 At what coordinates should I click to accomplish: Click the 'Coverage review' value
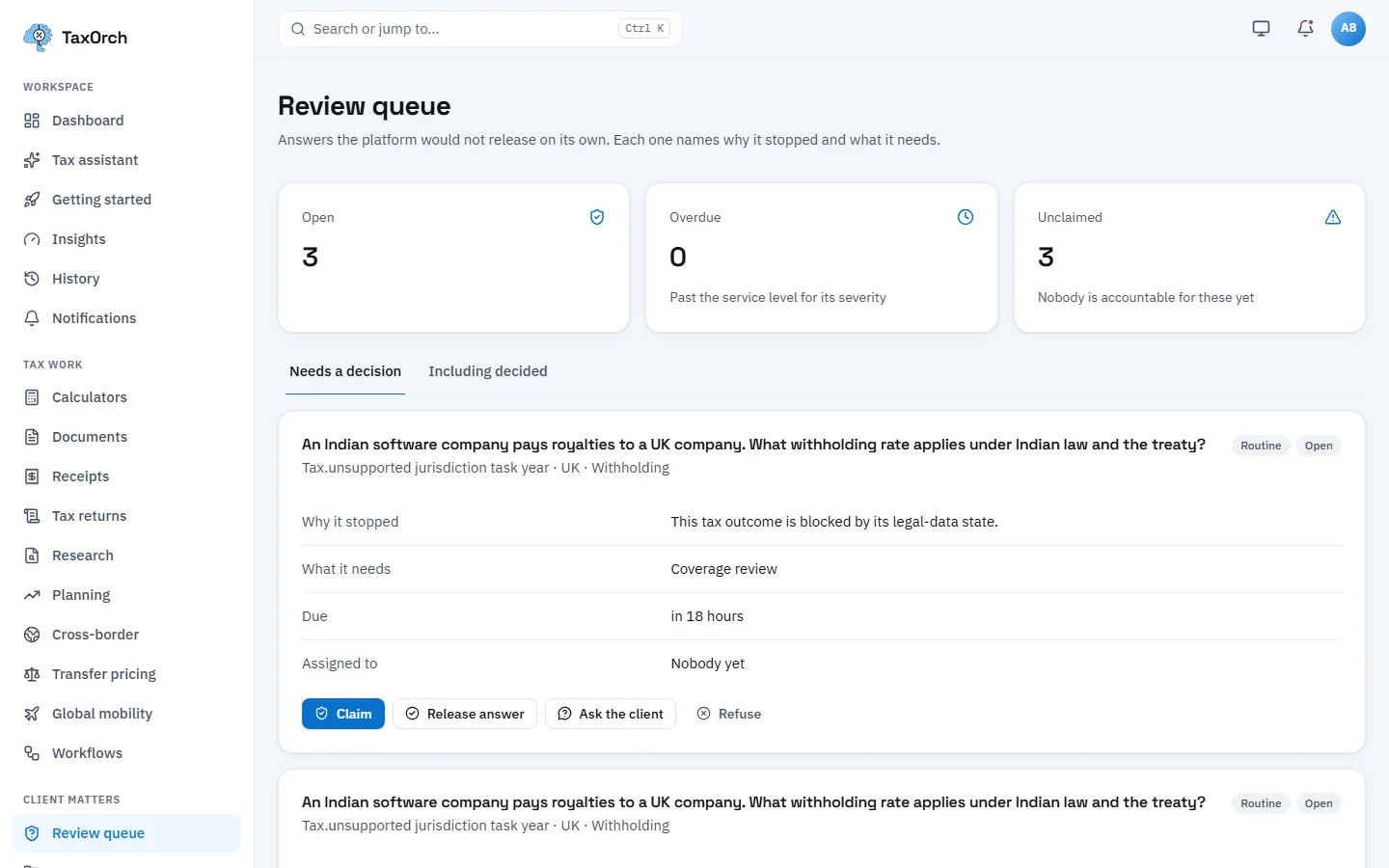(x=723, y=569)
